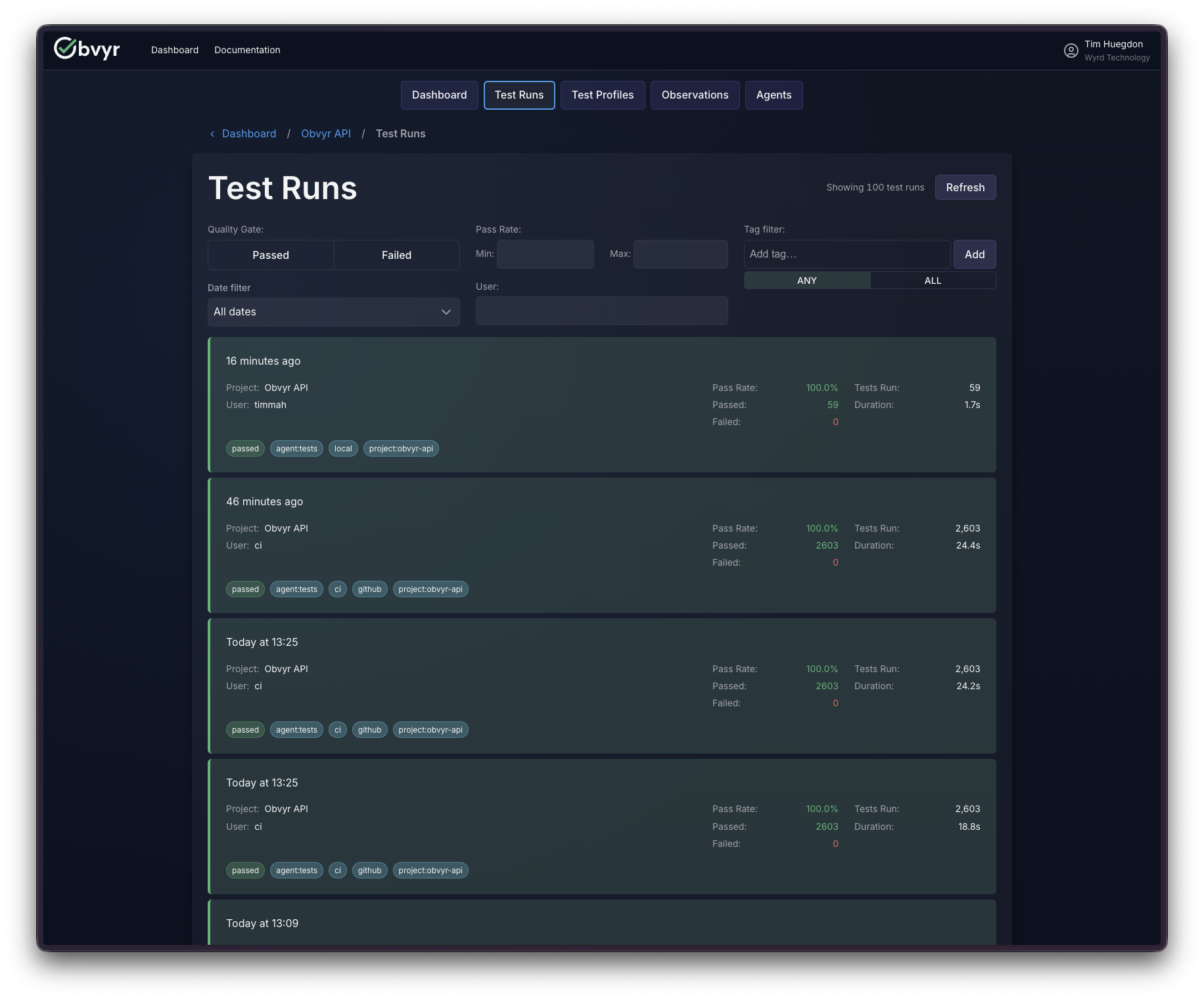Open Documentation in top navigation
This screenshot has width=1204, height=1000.
tap(247, 50)
